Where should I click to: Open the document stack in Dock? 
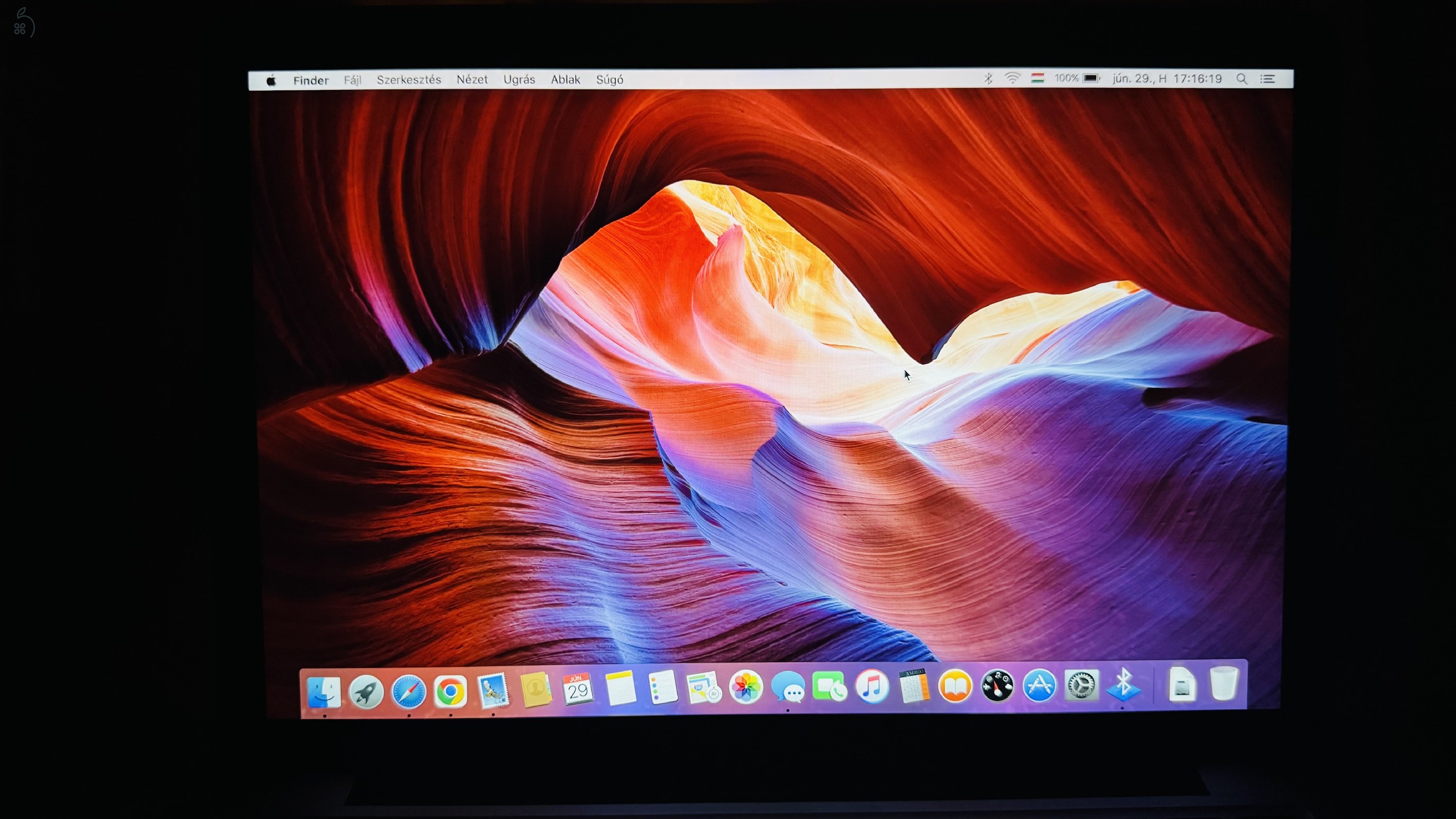click(1182, 684)
